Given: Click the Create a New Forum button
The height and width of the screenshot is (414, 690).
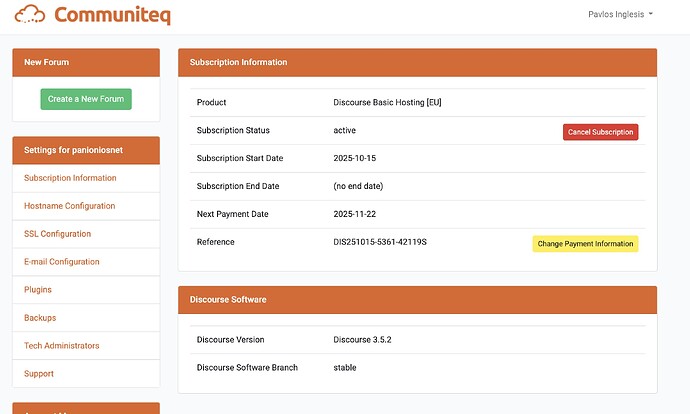Looking at the screenshot, I should (86, 99).
